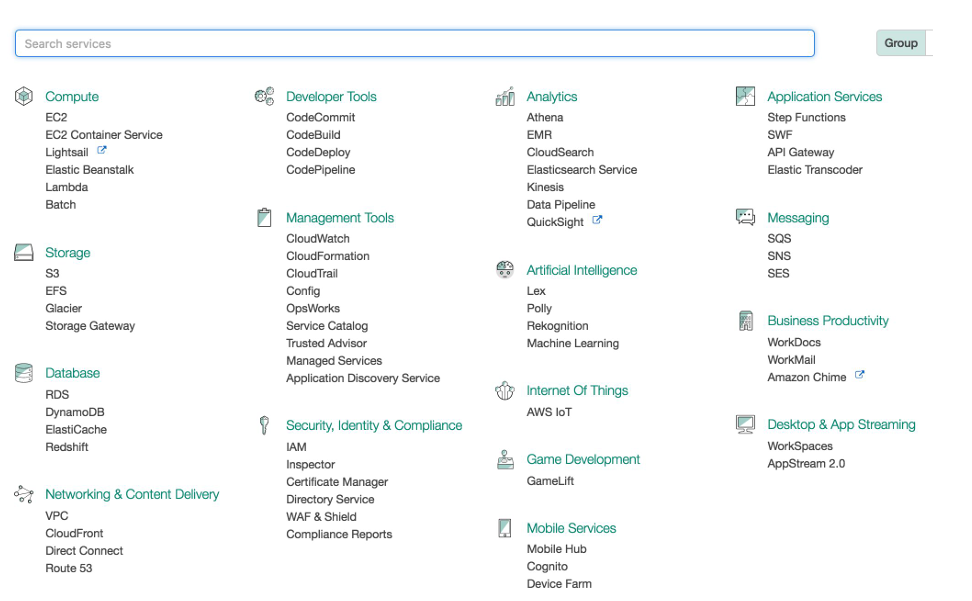
Task: Open the VPC service
Action: tap(56, 515)
